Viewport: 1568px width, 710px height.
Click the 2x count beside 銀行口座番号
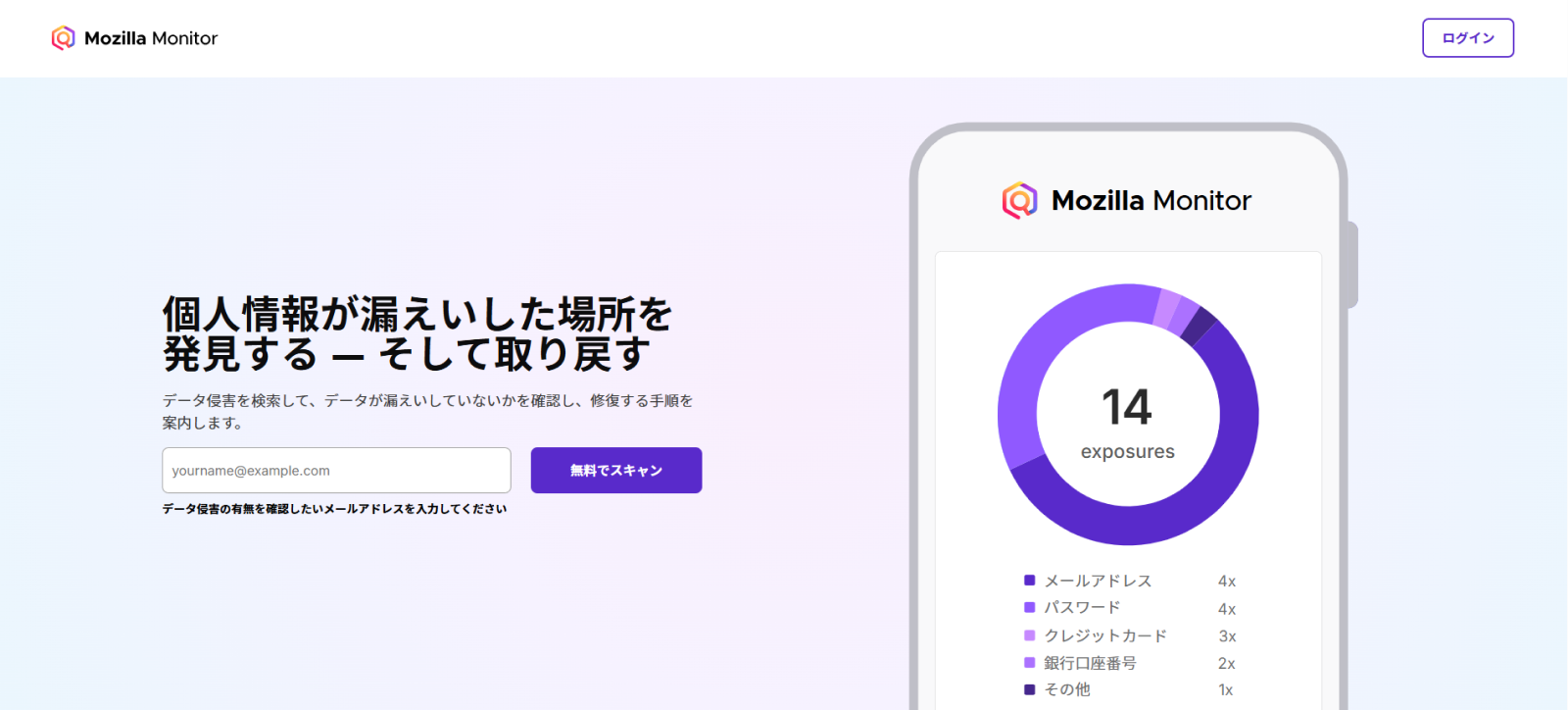pyautogui.click(x=1227, y=664)
